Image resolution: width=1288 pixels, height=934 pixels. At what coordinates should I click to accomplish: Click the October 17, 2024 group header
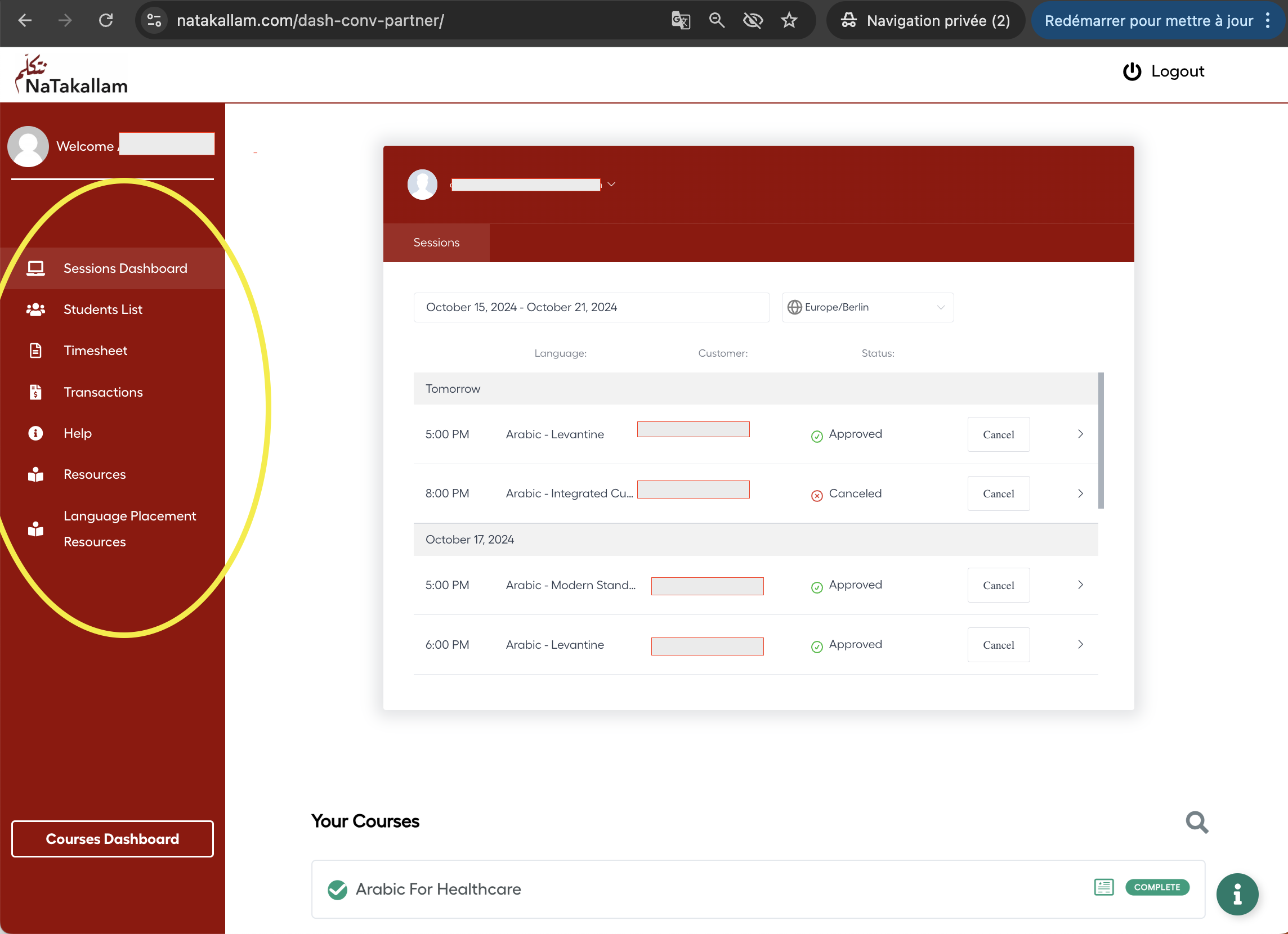755,540
